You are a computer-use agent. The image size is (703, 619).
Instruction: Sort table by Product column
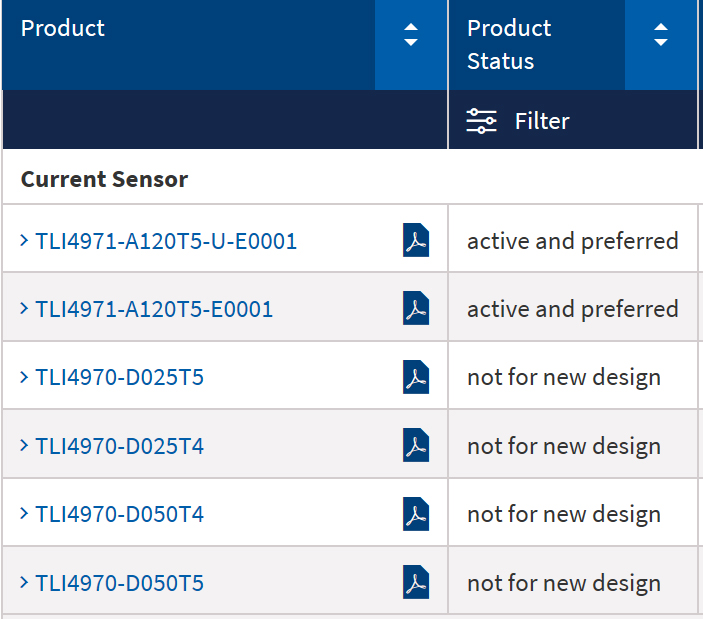(x=410, y=37)
